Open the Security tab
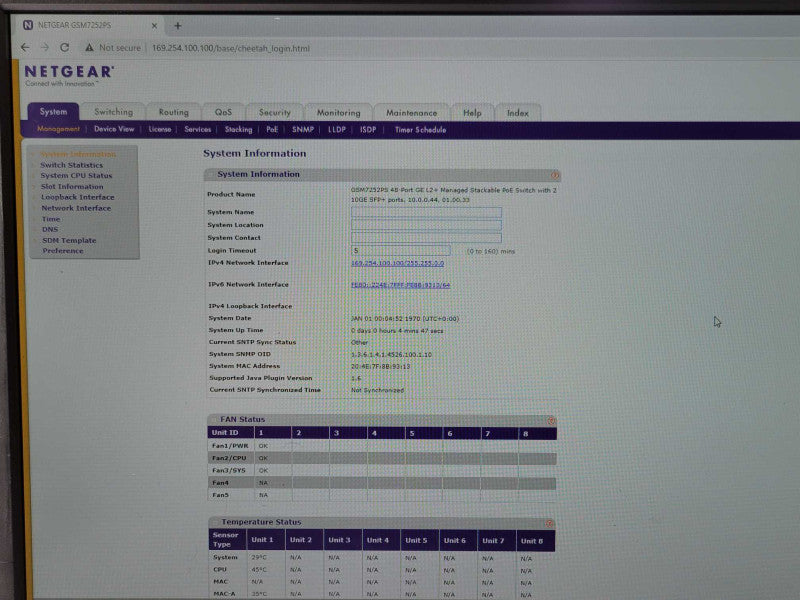 pos(274,113)
